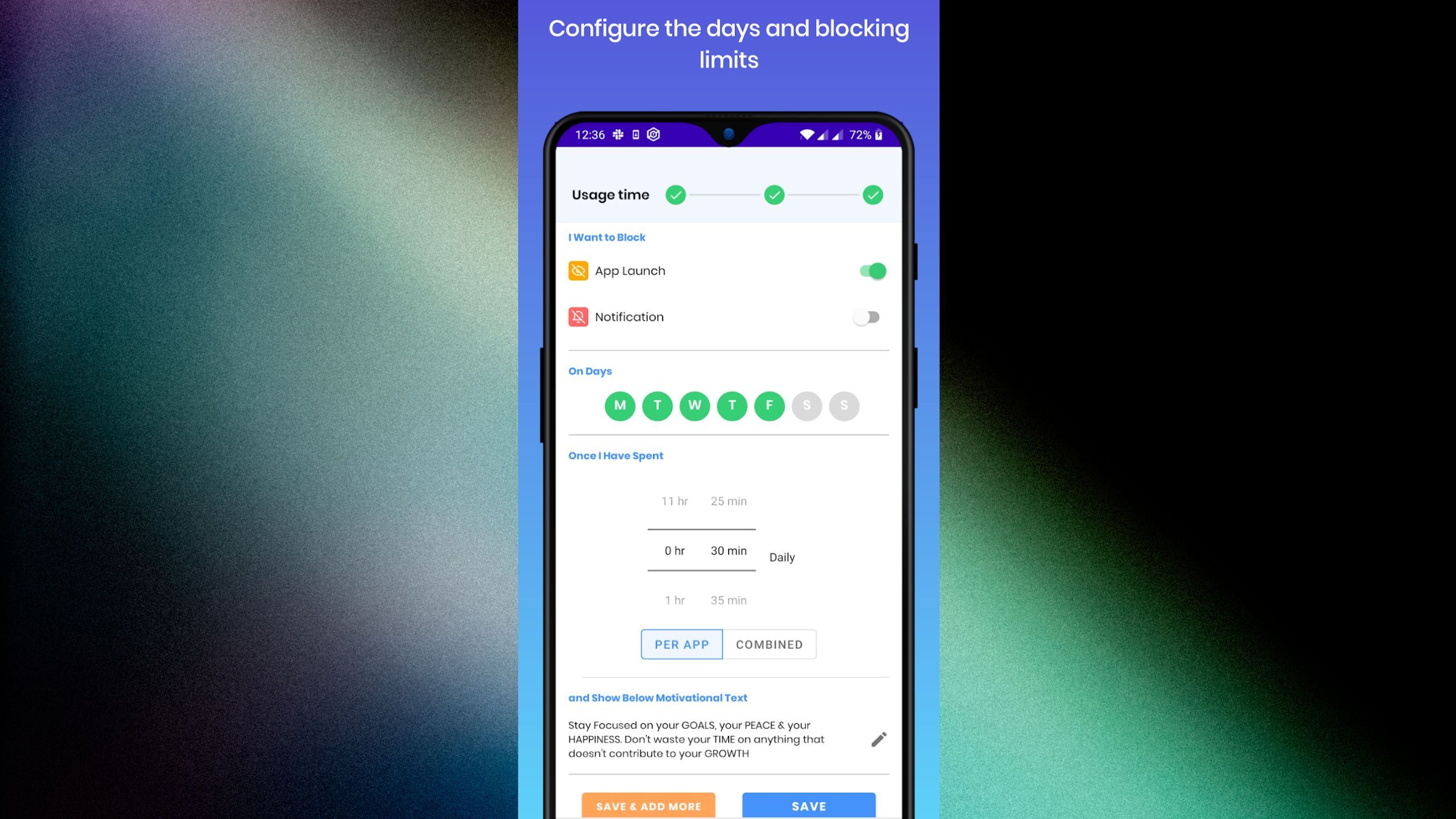Screen dimensions: 1456x819
Task: Tap the Notification block icon
Action: (x=578, y=317)
